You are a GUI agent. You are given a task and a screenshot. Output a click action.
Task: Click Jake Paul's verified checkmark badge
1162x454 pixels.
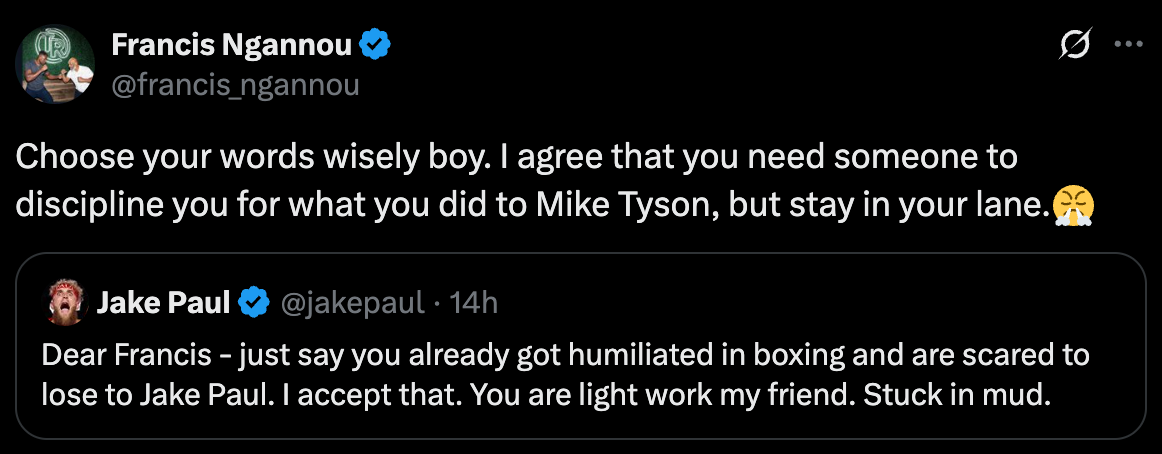(255, 302)
